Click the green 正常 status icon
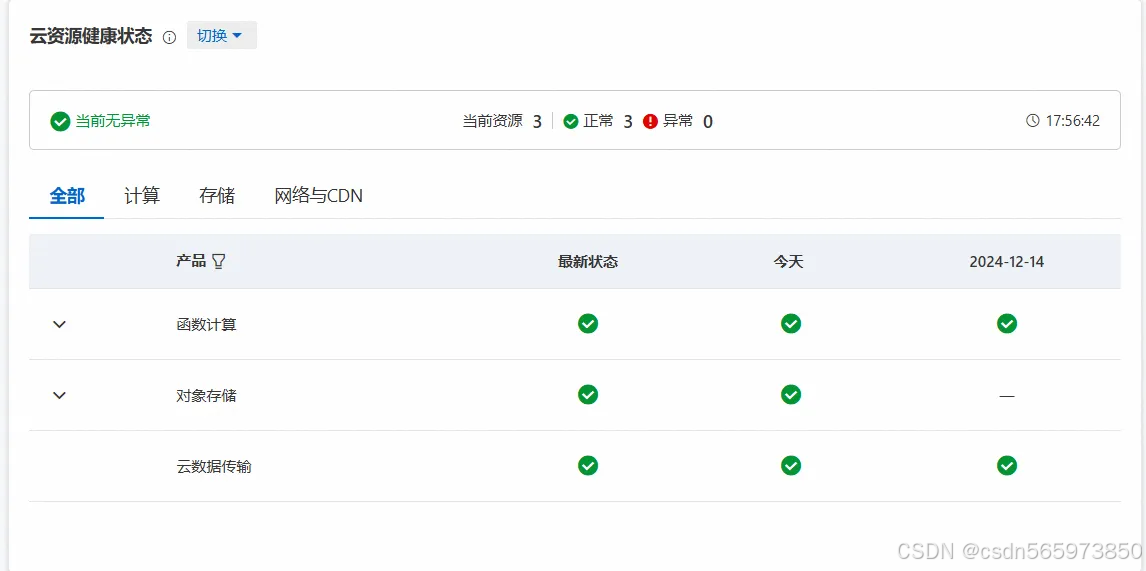The width and height of the screenshot is (1146, 571). click(x=571, y=121)
